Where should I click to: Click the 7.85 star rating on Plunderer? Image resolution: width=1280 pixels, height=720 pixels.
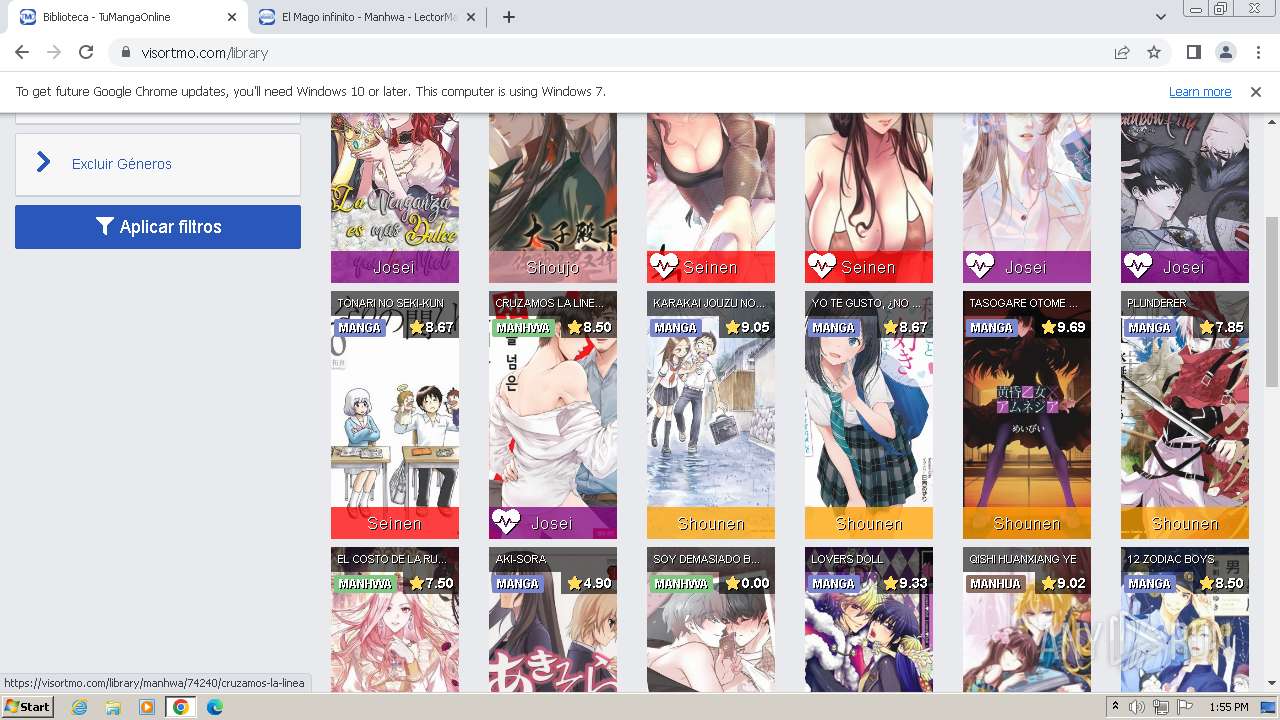click(1221, 327)
